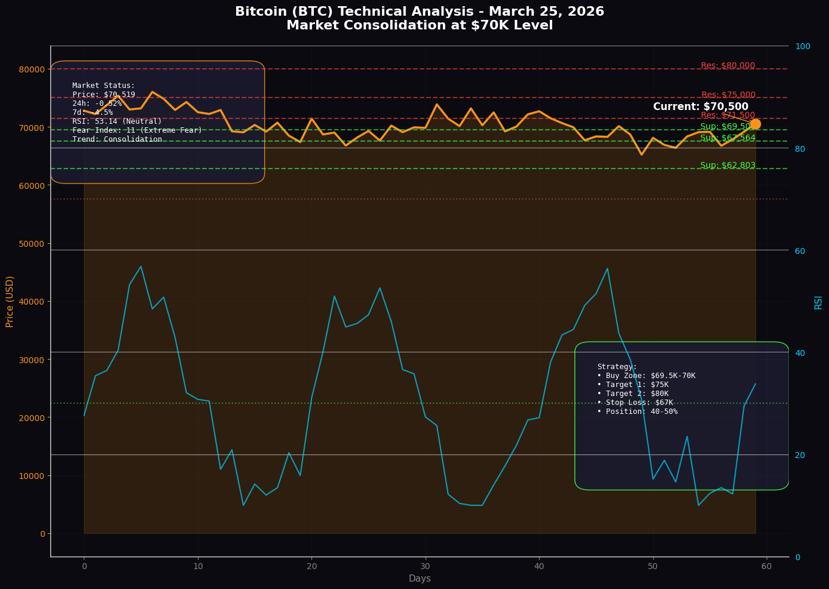Click the 'RSI' right axis label

point(818,302)
